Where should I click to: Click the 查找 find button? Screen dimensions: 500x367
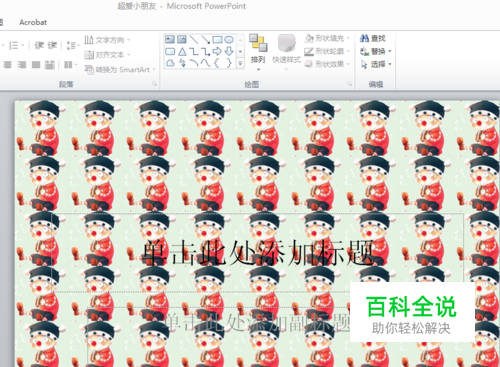point(373,38)
